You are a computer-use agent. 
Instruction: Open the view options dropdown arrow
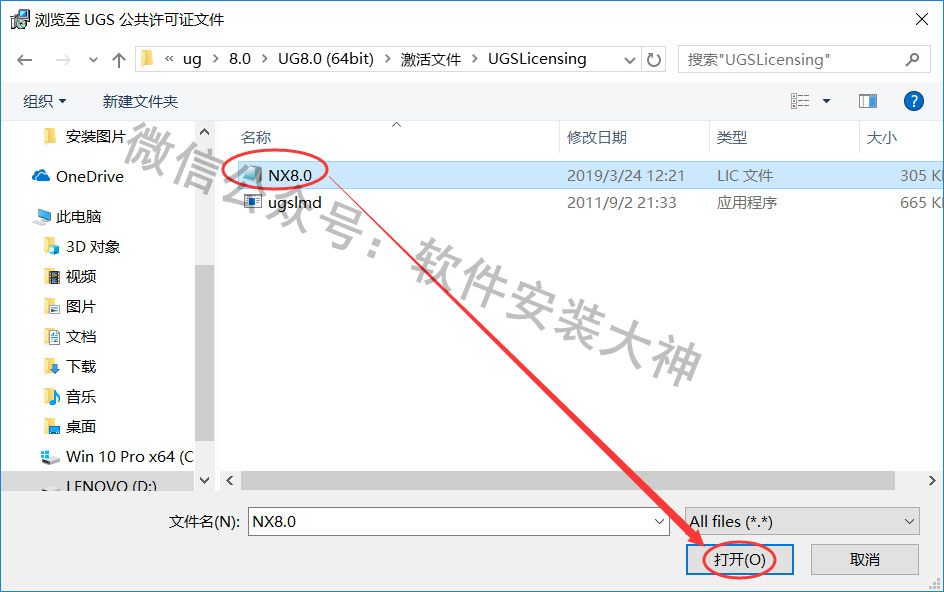(x=827, y=101)
